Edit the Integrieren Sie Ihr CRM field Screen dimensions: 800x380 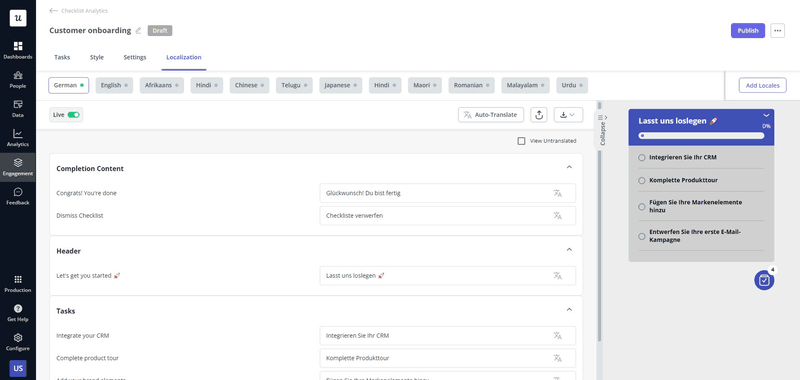click(x=447, y=336)
